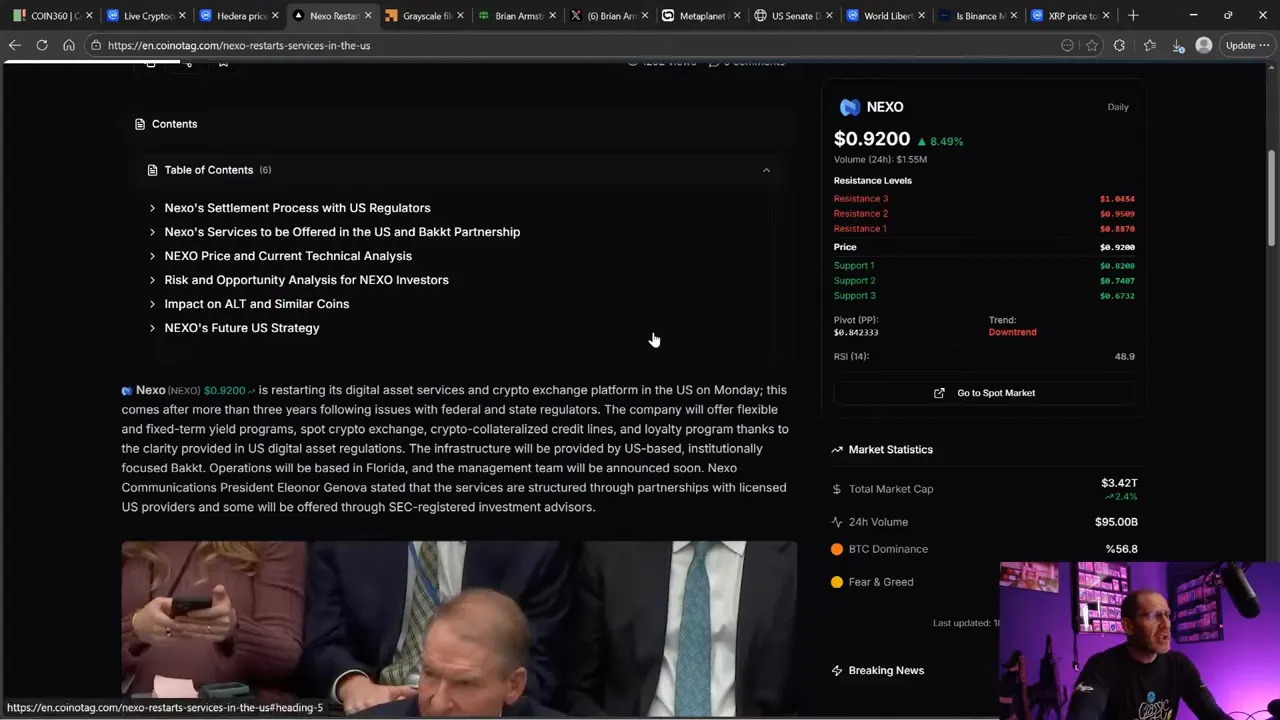
Task: Click the waveform icon beside 24h Volume
Action: 837,521
